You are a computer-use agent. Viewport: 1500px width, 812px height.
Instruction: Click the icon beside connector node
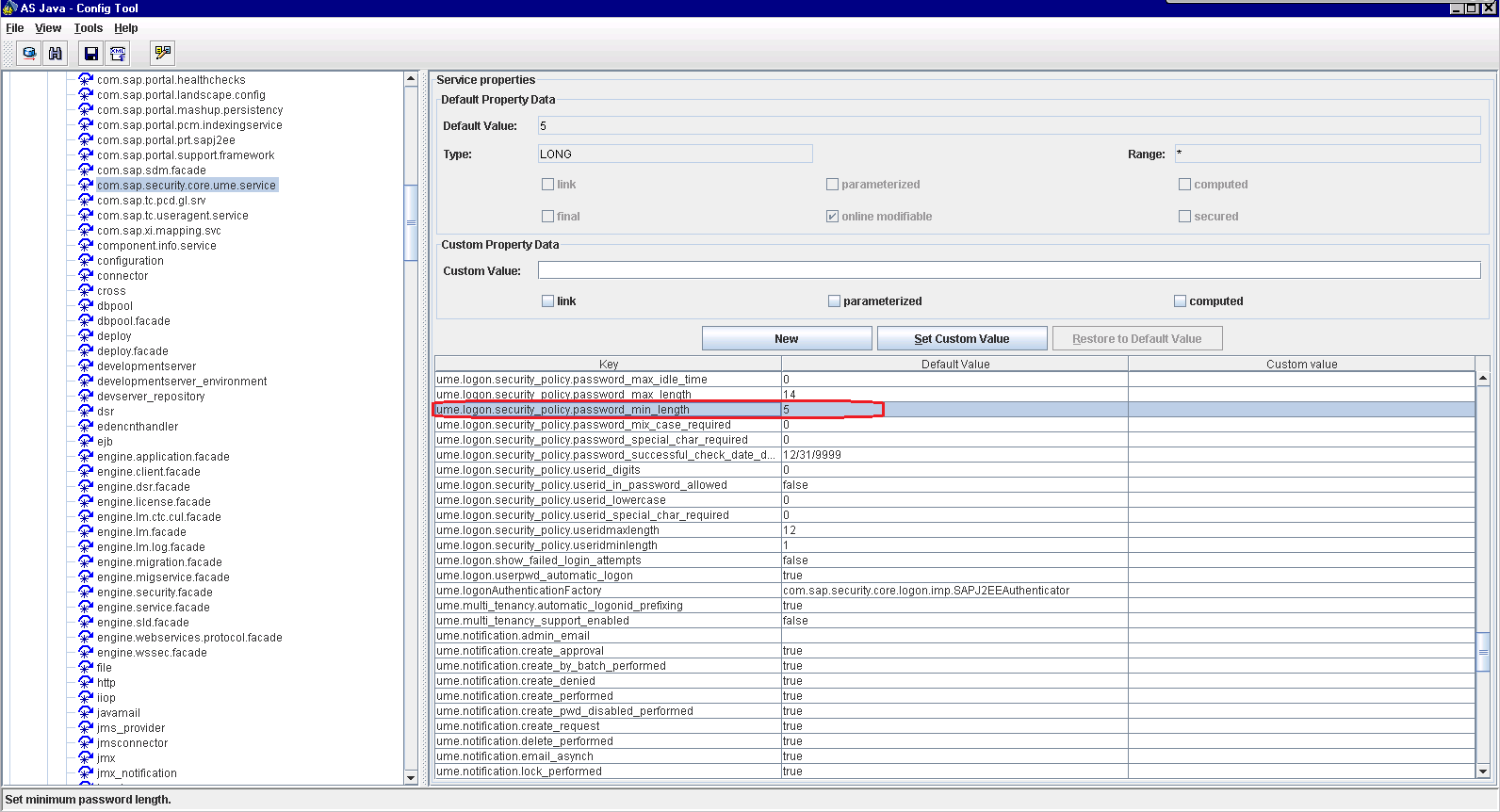click(86, 275)
